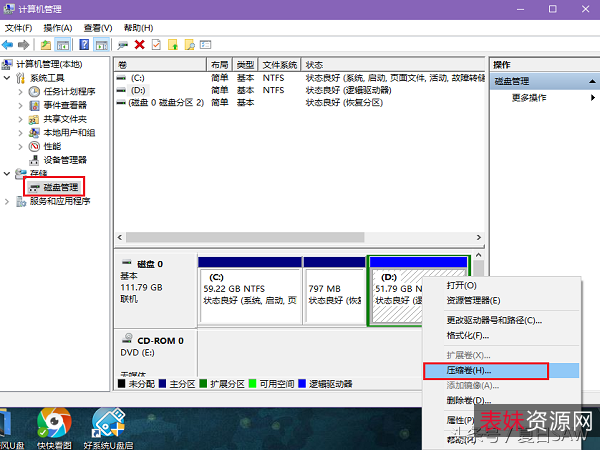Screen dimensions: 600x450
Task: Click the red X delete icon
Action: point(140,45)
